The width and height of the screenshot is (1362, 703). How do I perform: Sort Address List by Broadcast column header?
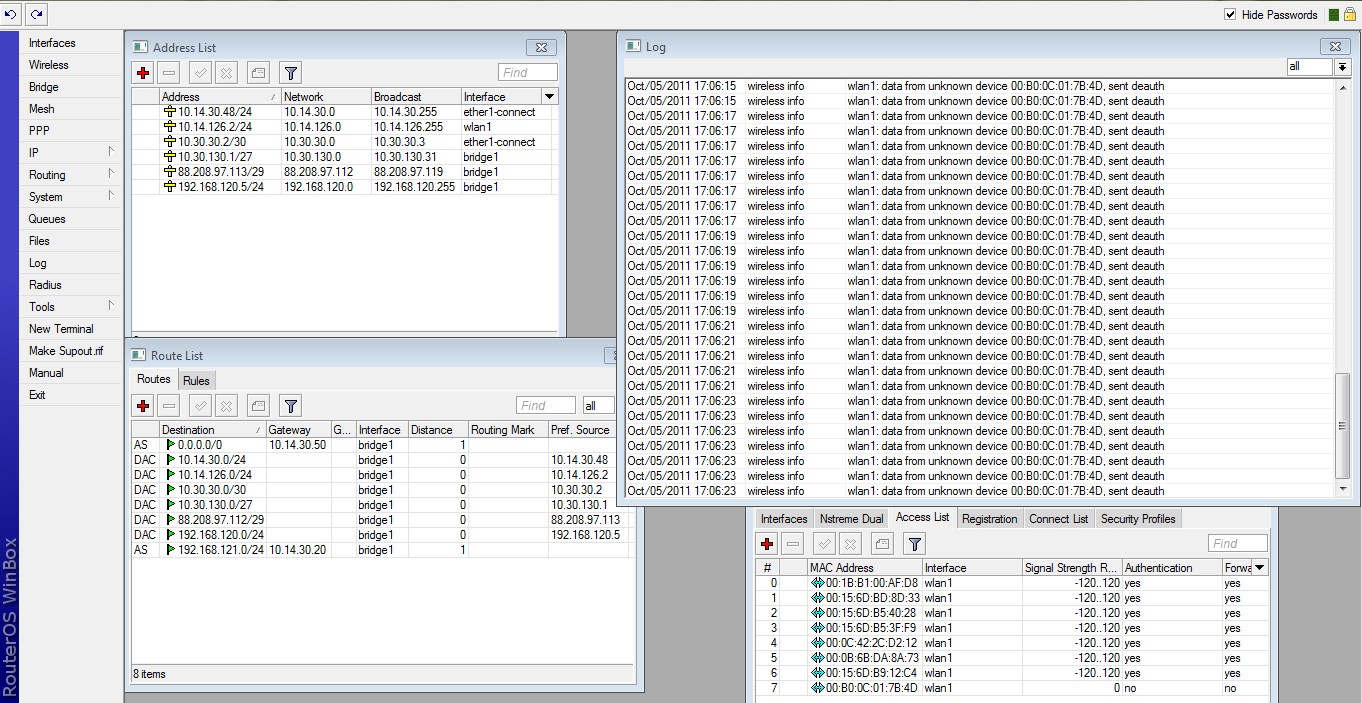416,97
